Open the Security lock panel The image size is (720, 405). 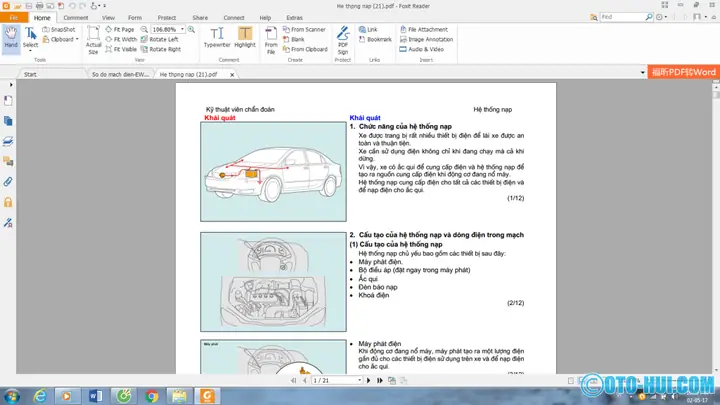click(8, 202)
